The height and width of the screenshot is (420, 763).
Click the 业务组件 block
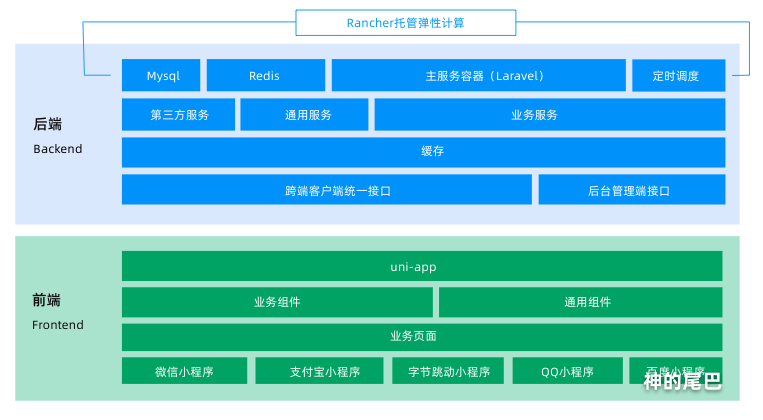[x=277, y=302]
